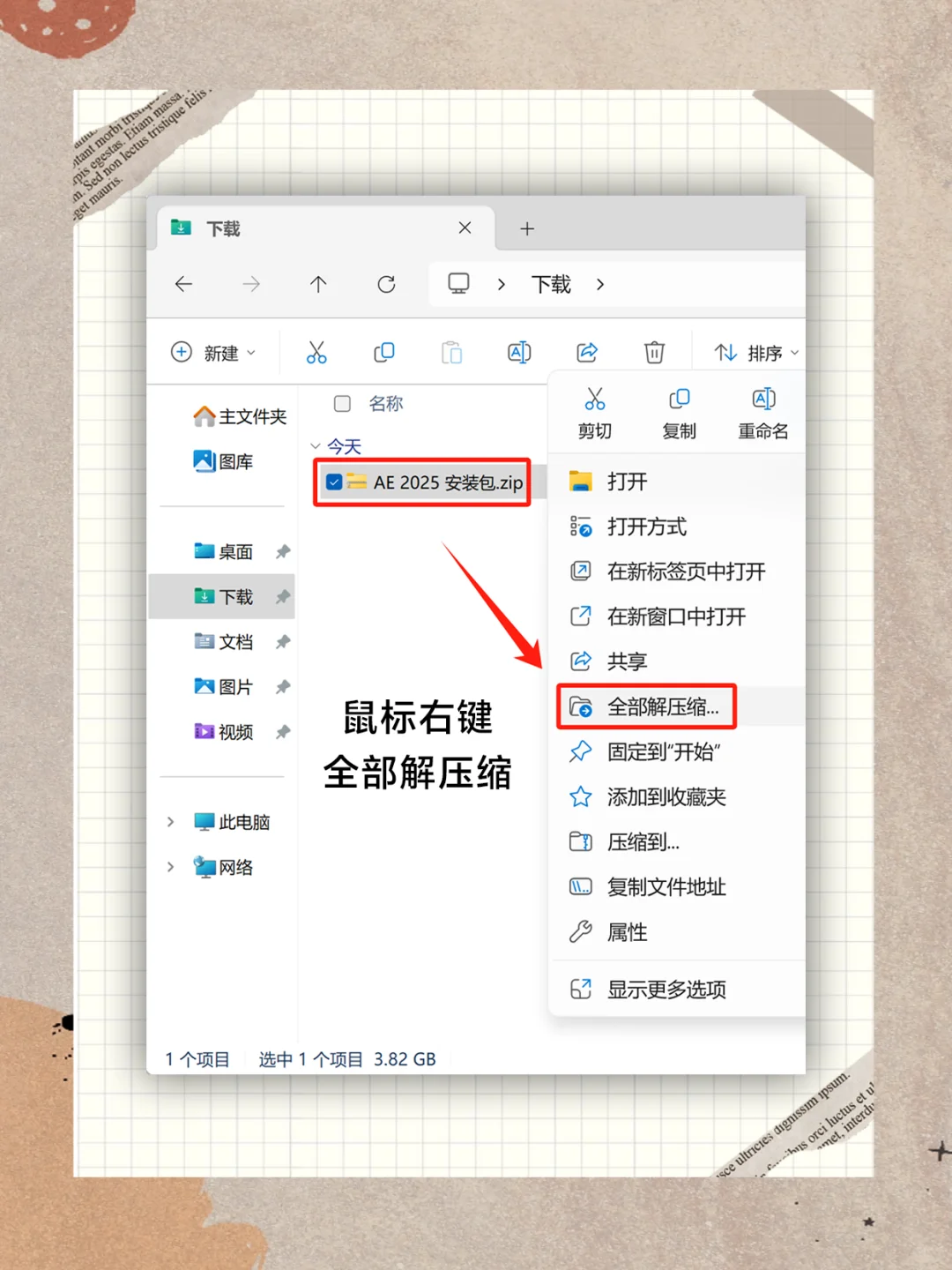Viewport: 952px width, 1270px height.
Task: Navigate up one folder level
Action: pos(318,284)
